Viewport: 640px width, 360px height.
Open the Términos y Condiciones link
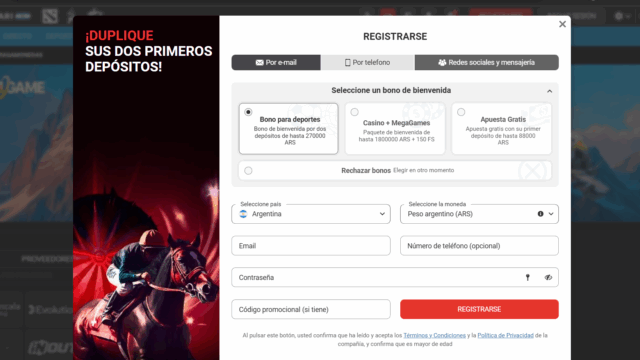[434, 336]
